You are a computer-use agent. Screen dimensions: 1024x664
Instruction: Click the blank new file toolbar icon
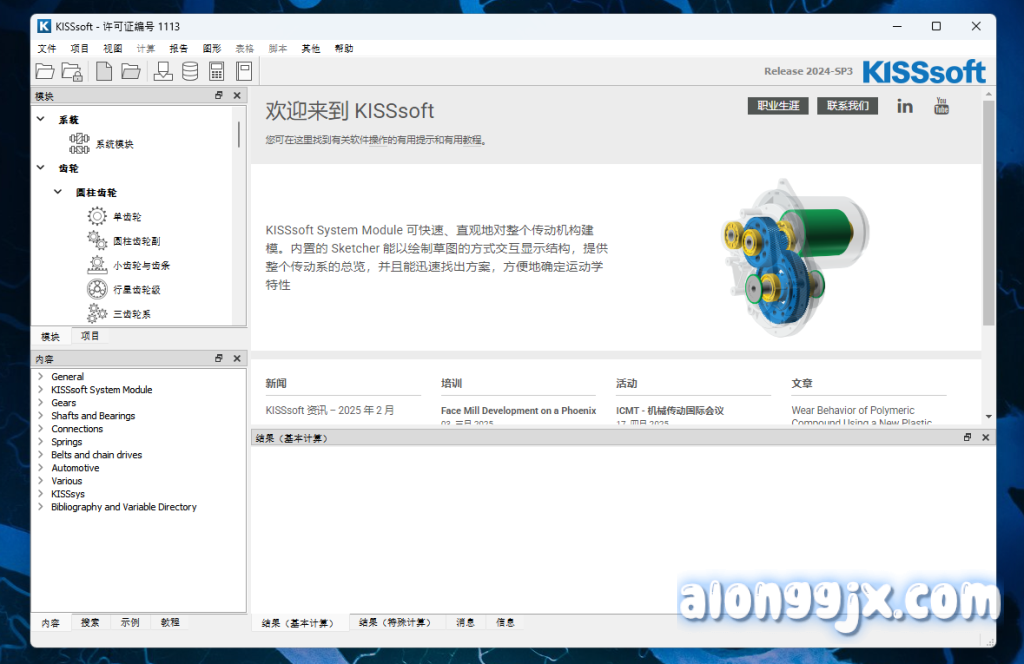pos(104,71)
